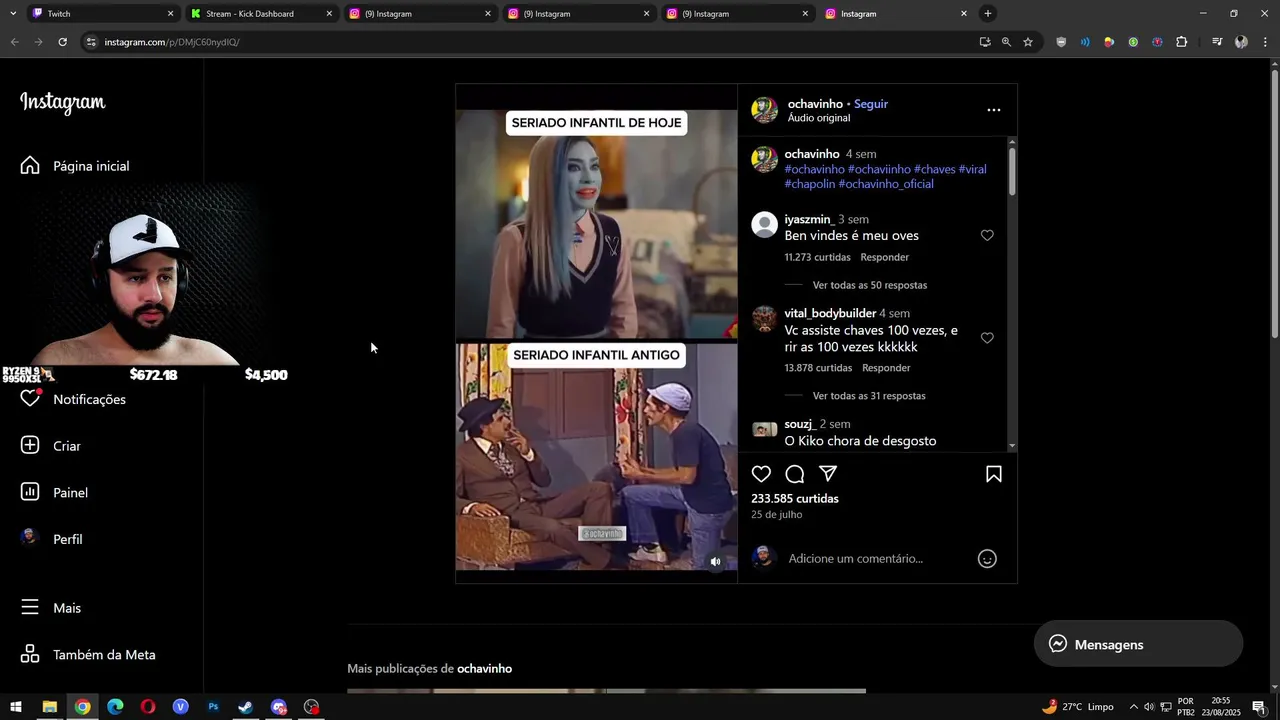Open iyaszmin_ profile from comment
1280x720 pixels.
(809, 219)
